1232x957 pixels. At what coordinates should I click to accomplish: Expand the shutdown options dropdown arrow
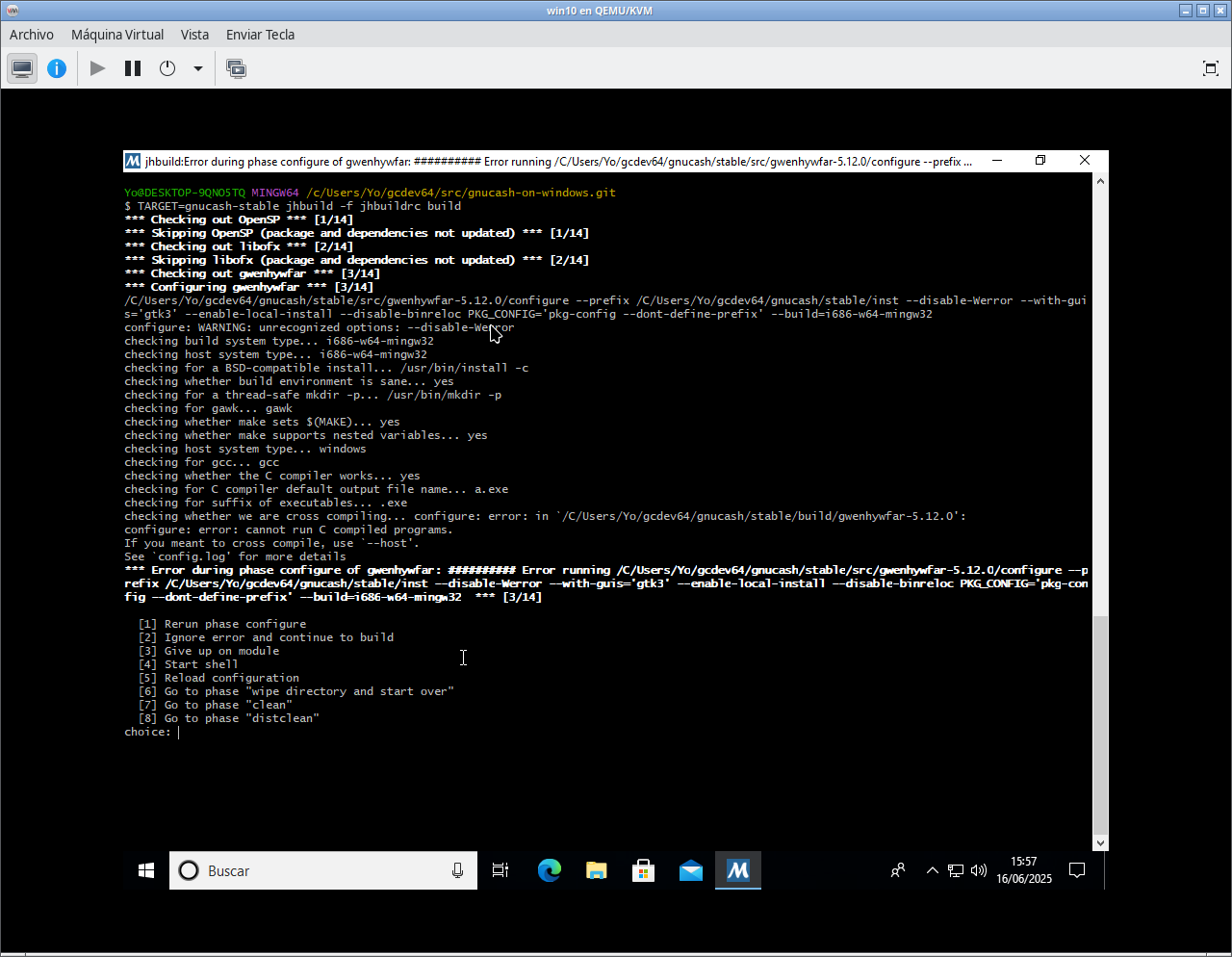[198, 68]
